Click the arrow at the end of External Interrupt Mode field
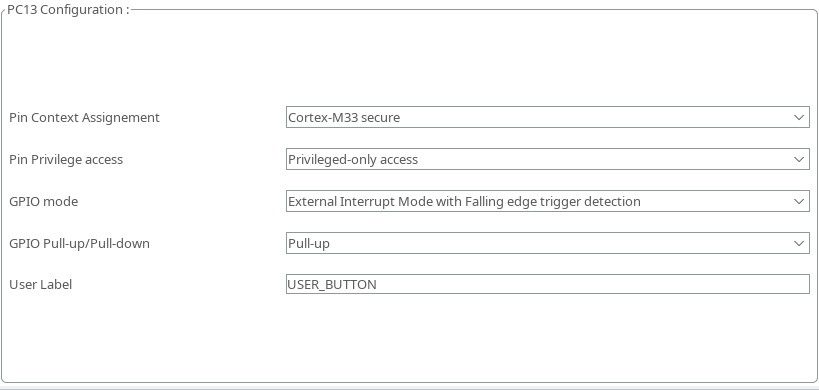The width and height of the screenshot is (819, 390). [x=799, y=201]
